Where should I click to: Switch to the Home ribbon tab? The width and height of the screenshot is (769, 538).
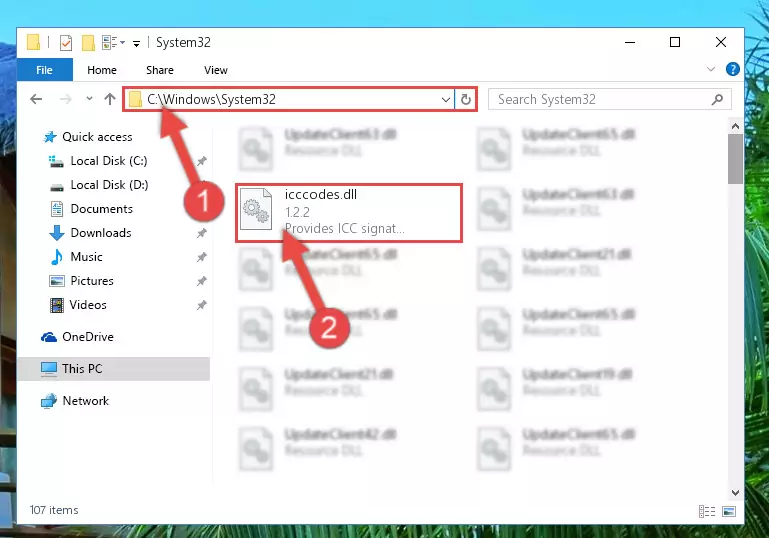[x=102, y=70]
